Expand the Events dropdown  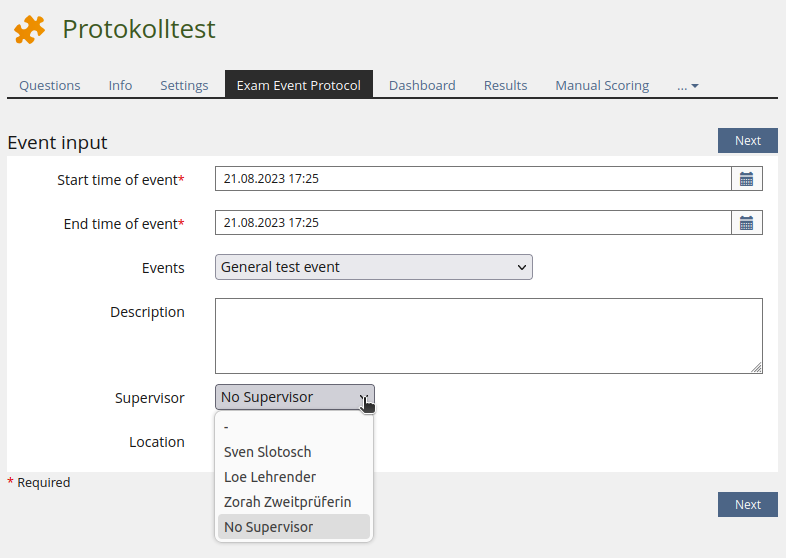tap(373, 267)
